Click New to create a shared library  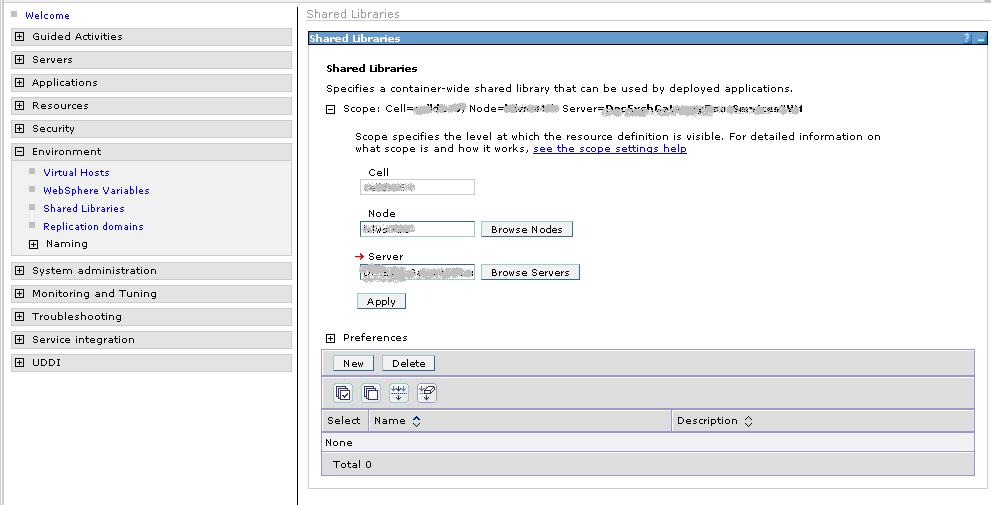(x=353, y=363)
